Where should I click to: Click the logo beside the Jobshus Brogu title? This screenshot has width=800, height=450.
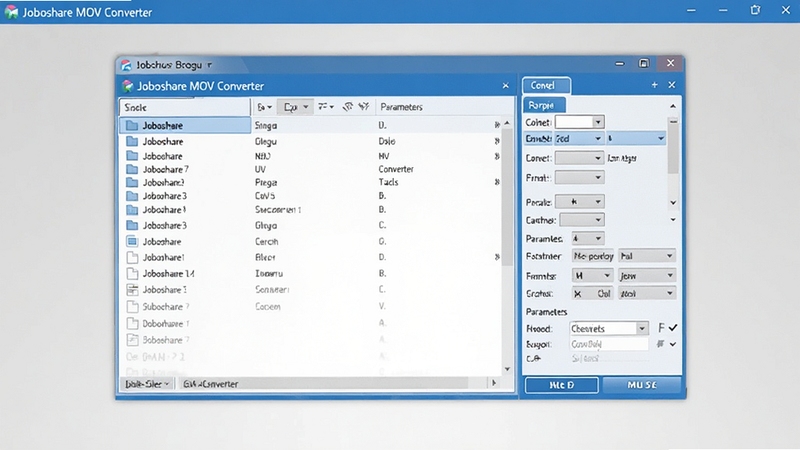(126, 65)
